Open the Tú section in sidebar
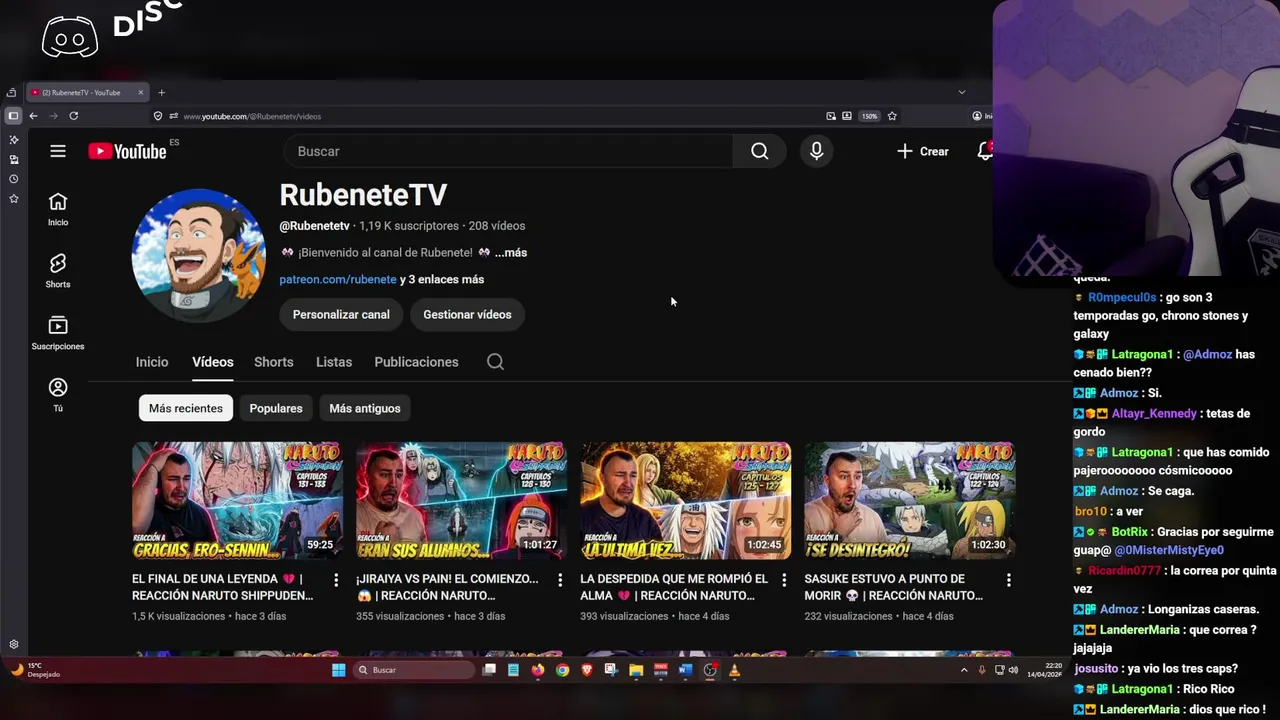Screen dimensions: 1280x720 click(x=58, y=395)
